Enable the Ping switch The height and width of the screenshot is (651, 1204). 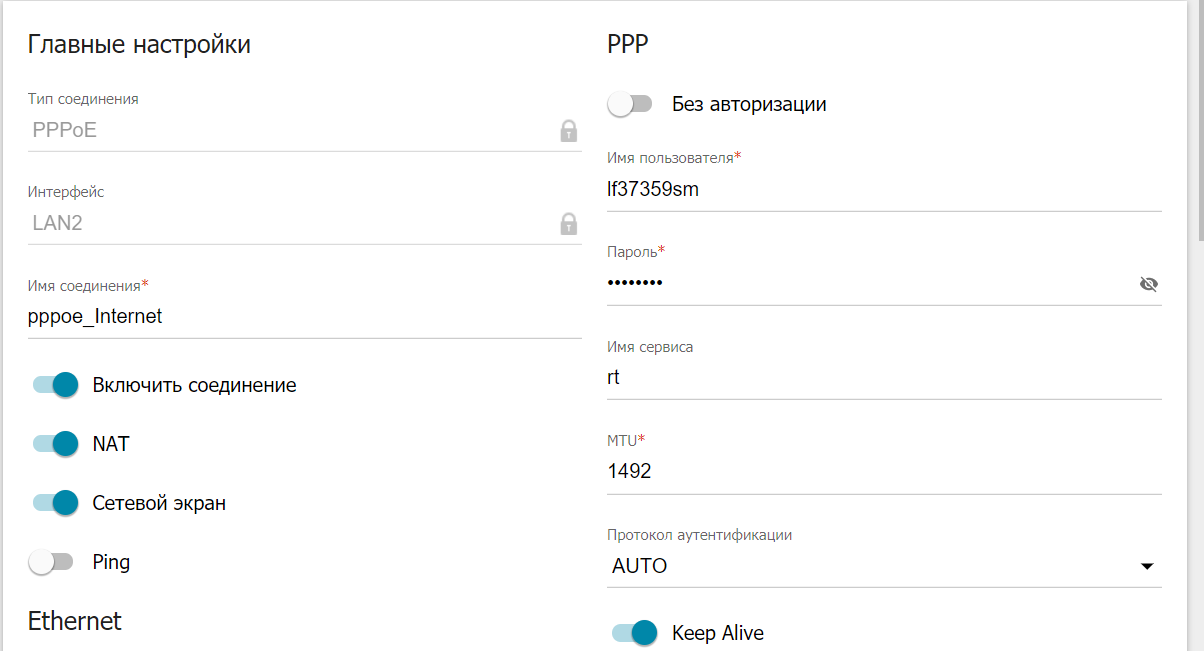tap(51, 562)
